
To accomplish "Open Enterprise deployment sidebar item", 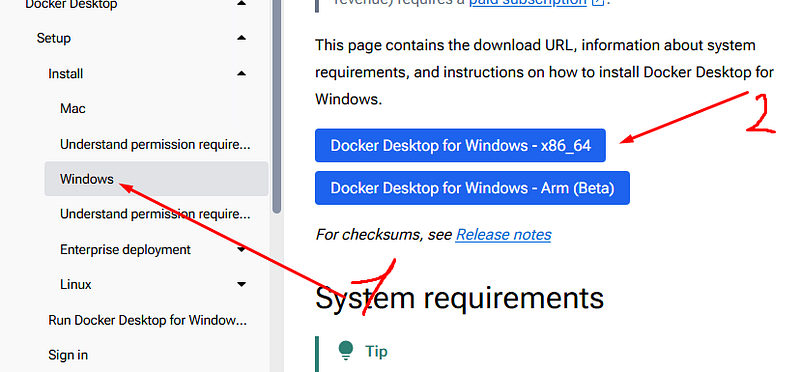I will click(125, 250).
